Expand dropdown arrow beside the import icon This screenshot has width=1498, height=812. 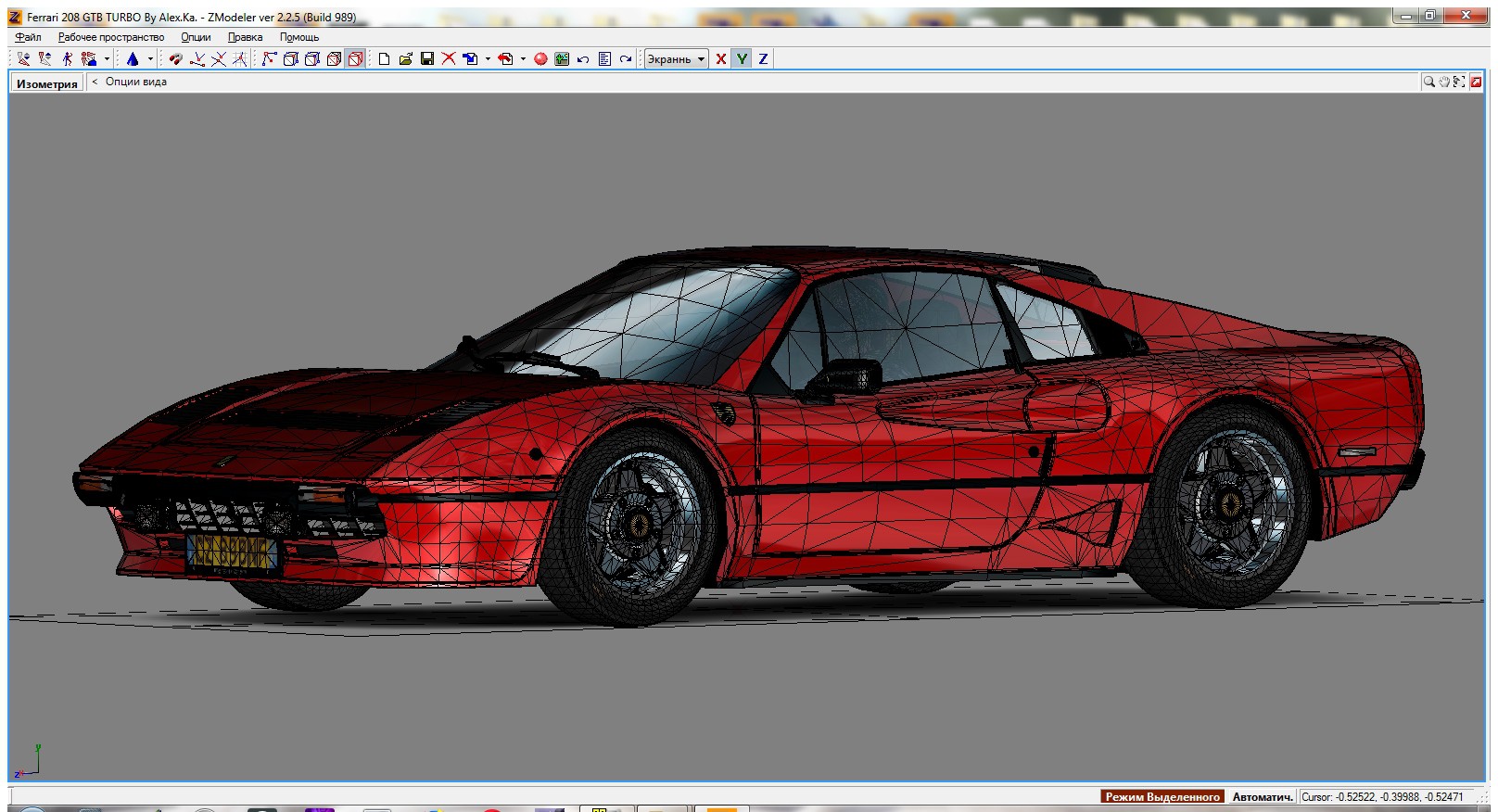click(488, 59)
